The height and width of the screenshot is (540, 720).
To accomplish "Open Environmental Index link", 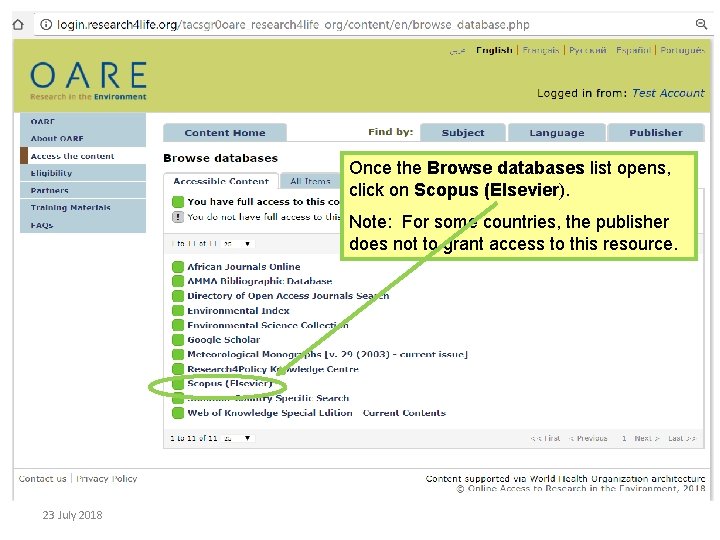I will tap(238, 310).
